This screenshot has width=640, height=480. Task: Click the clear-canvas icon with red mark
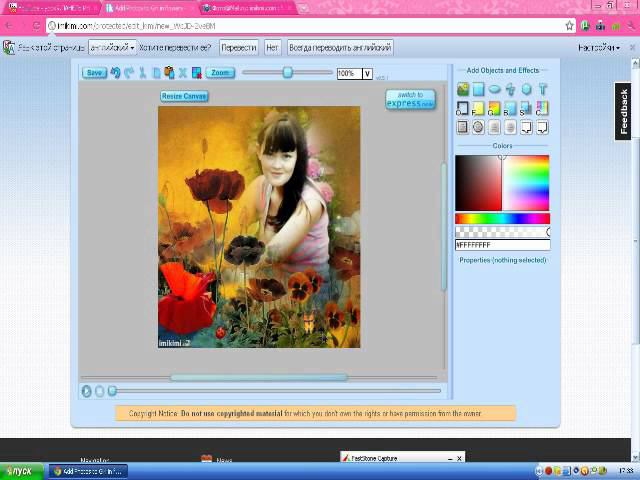197,73
